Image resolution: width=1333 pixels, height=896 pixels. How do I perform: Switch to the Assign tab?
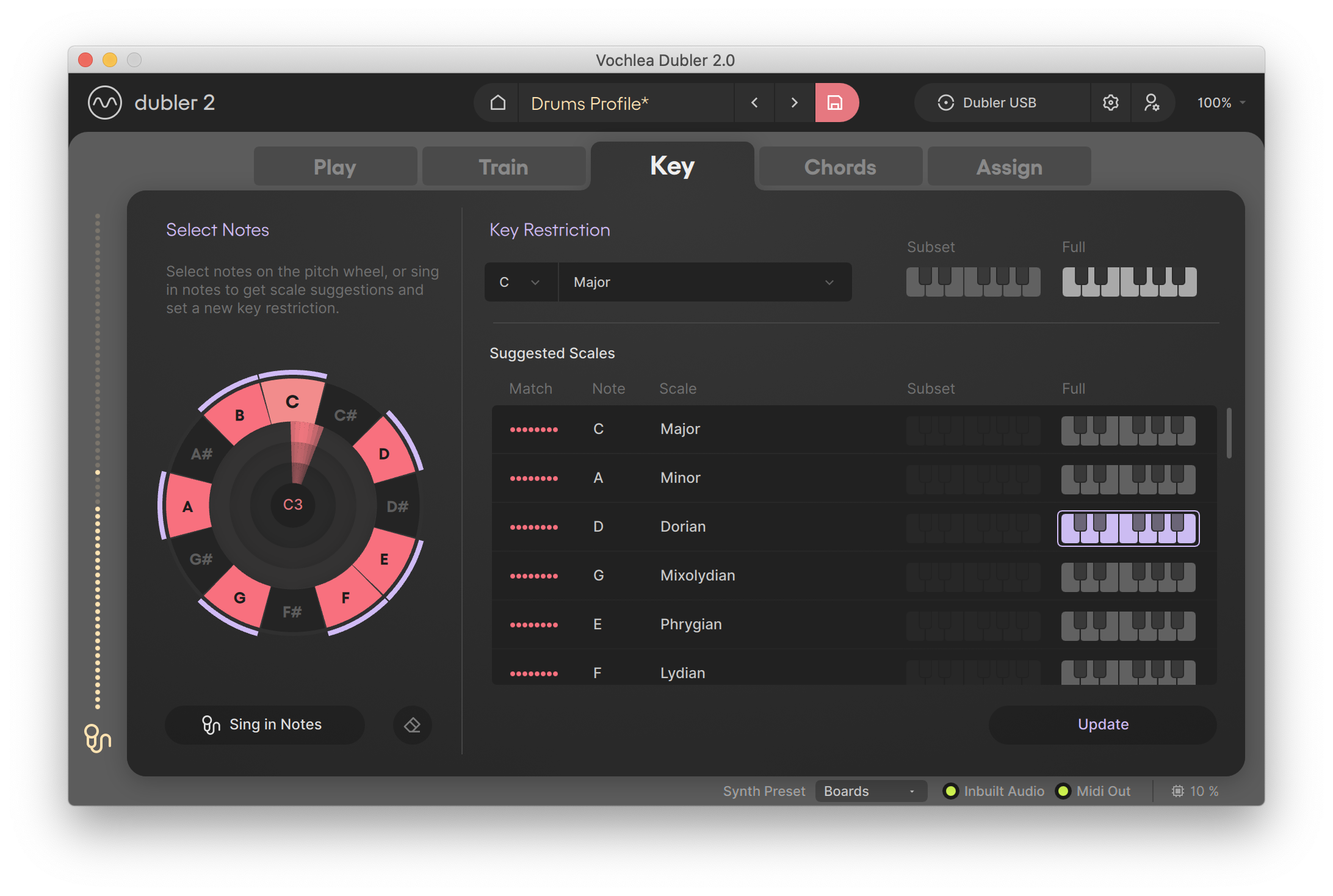1009,167
